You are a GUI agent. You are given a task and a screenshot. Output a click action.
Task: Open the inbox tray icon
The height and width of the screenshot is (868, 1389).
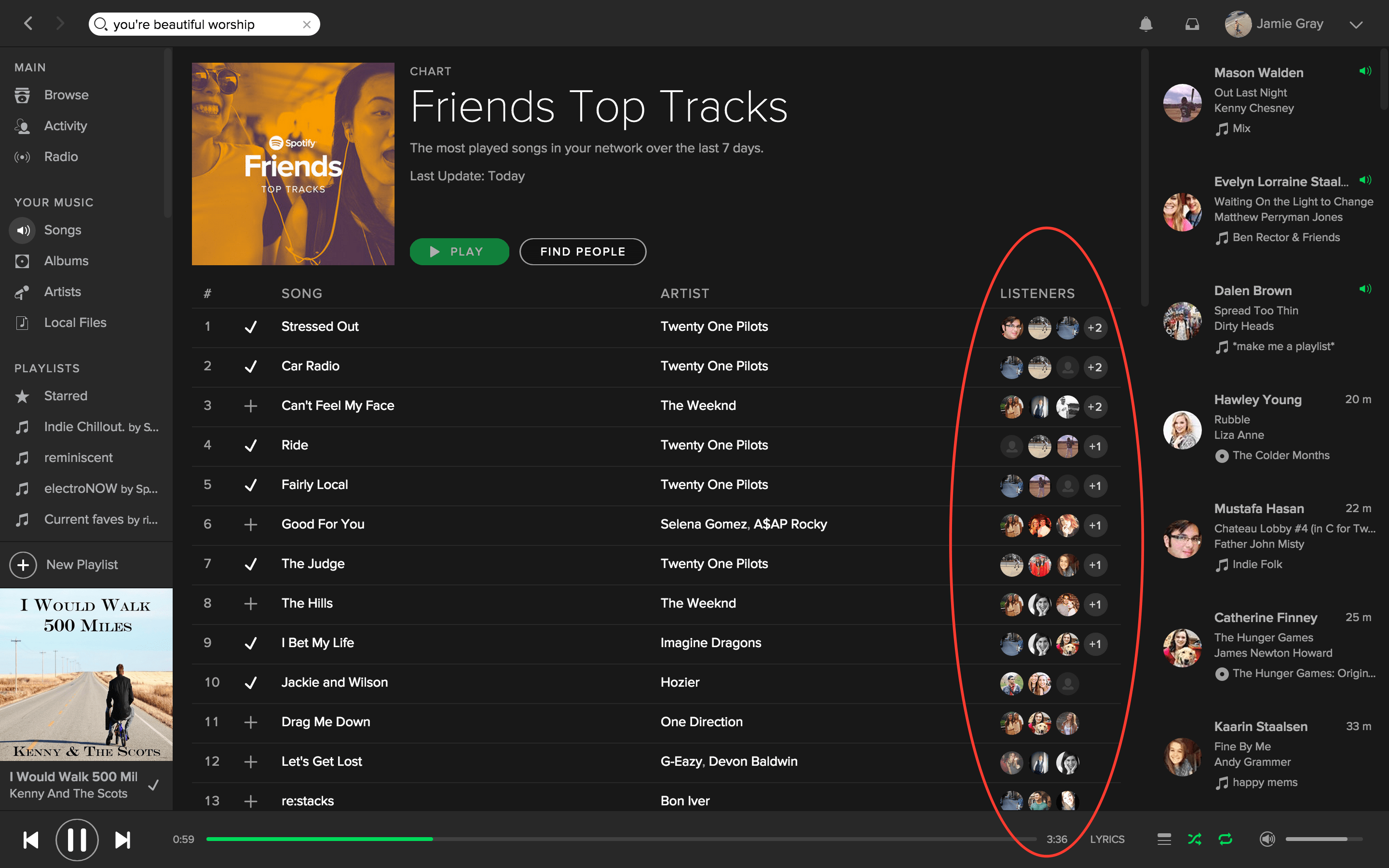(1192, 24)
